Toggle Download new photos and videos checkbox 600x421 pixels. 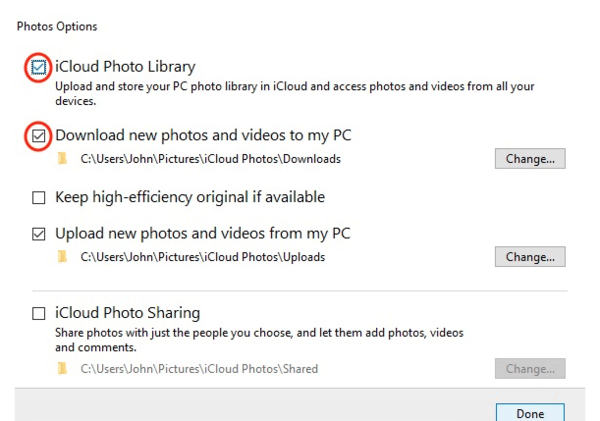click(x=38, y=136)
